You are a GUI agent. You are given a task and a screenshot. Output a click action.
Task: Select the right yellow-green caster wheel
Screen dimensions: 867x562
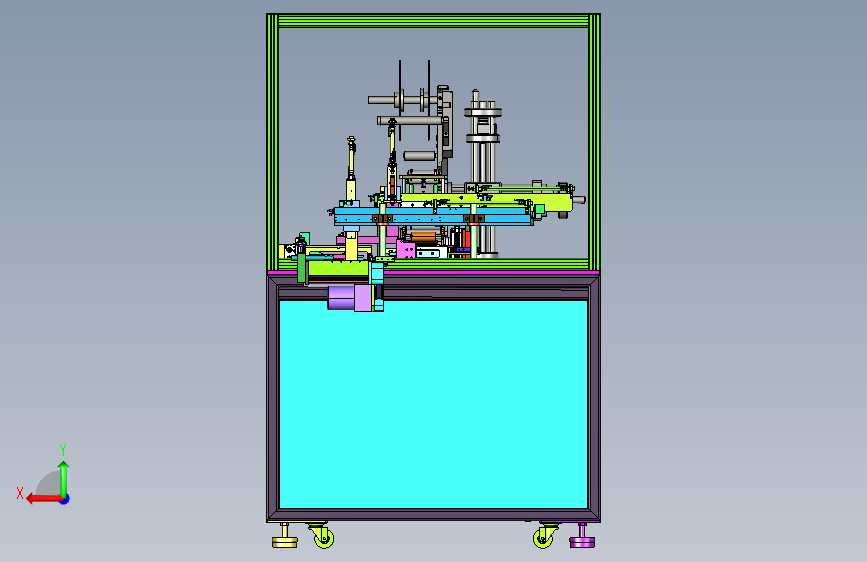tap(545, 536)
